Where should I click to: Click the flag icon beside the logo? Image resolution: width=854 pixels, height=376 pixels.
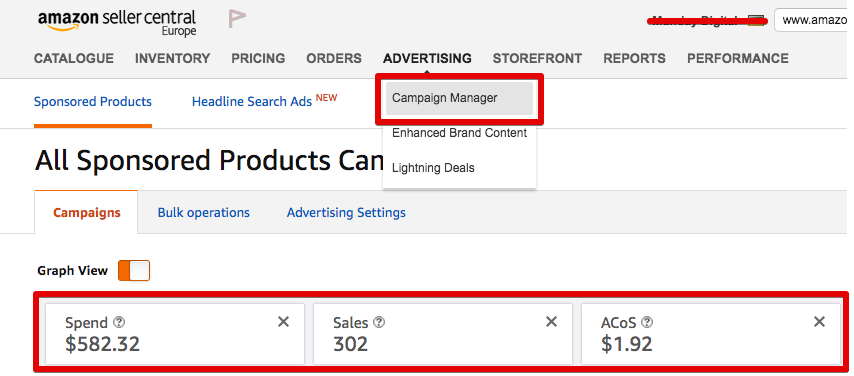[x=237, y=19]
